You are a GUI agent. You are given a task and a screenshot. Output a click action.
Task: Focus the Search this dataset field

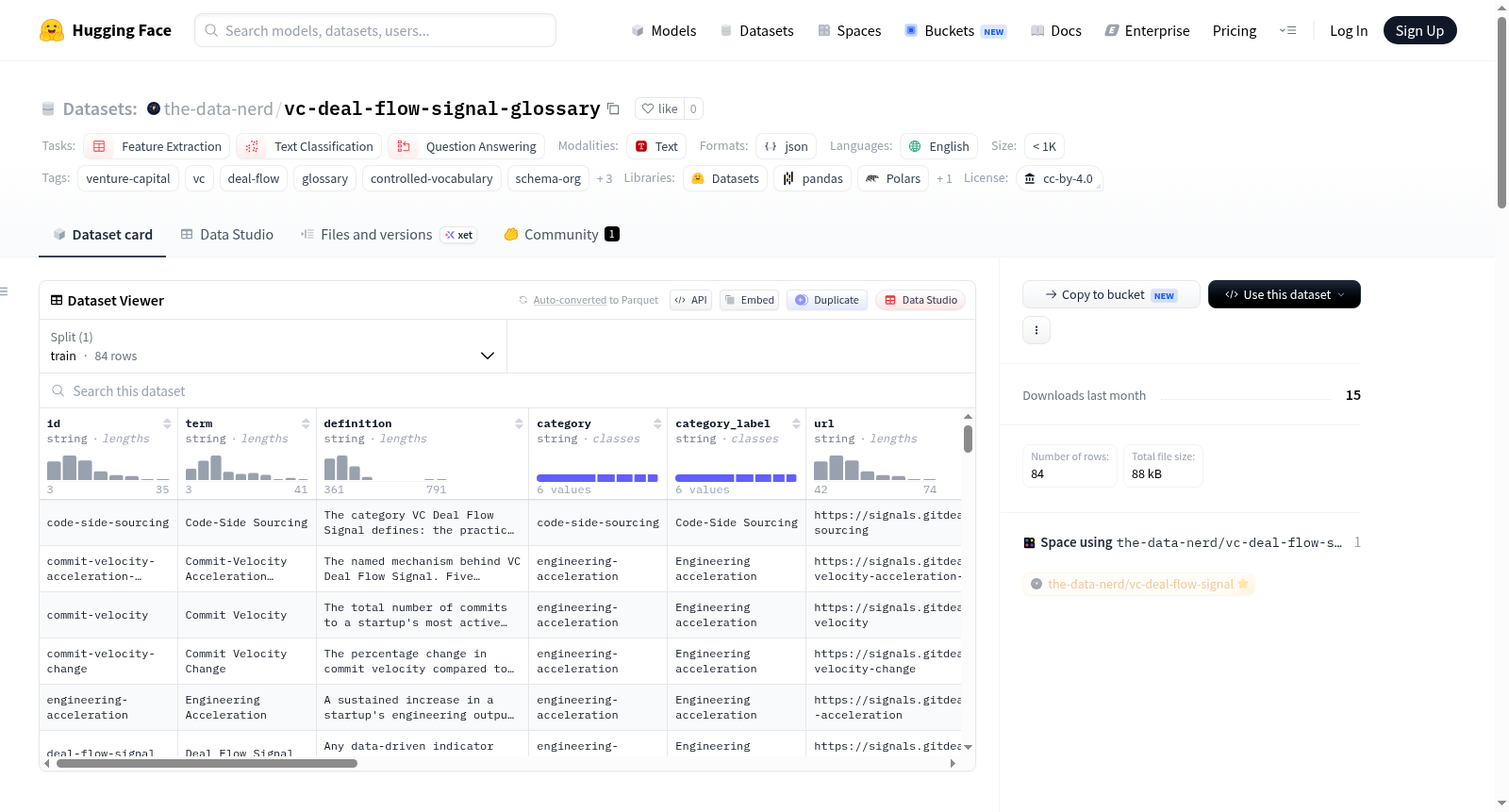507,390
